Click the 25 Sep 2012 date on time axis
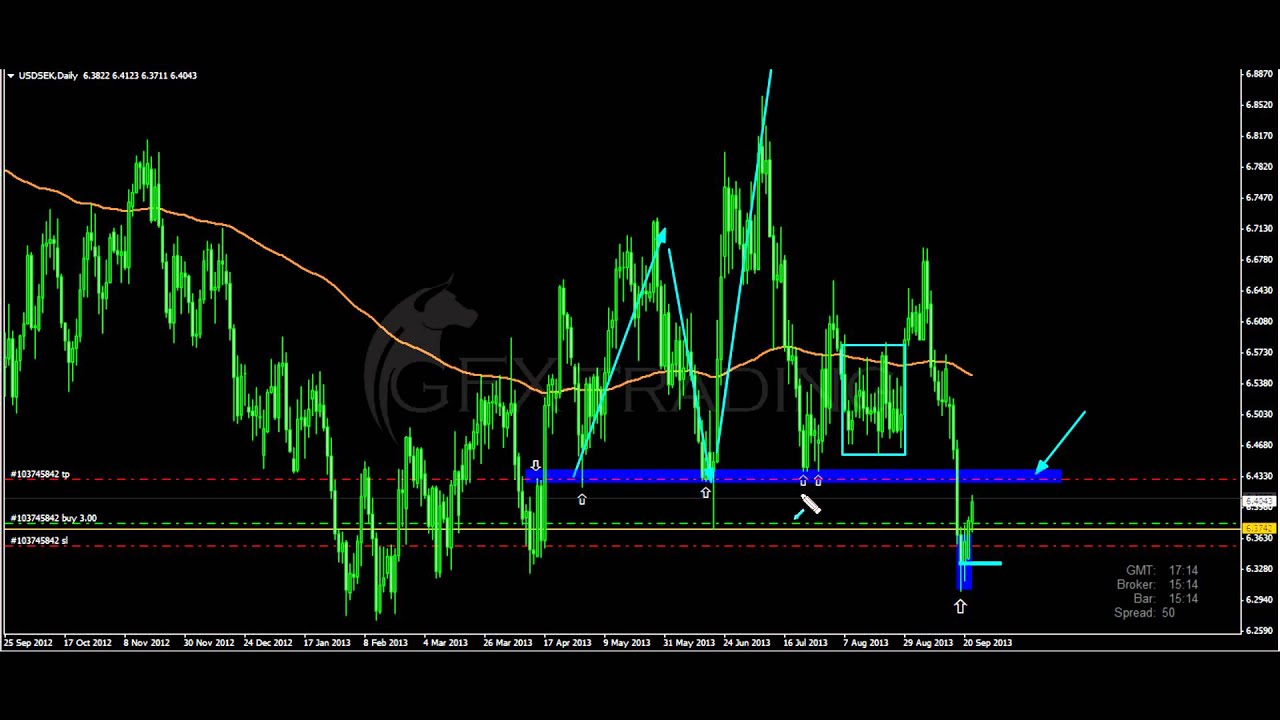 [x=28, y=643]
